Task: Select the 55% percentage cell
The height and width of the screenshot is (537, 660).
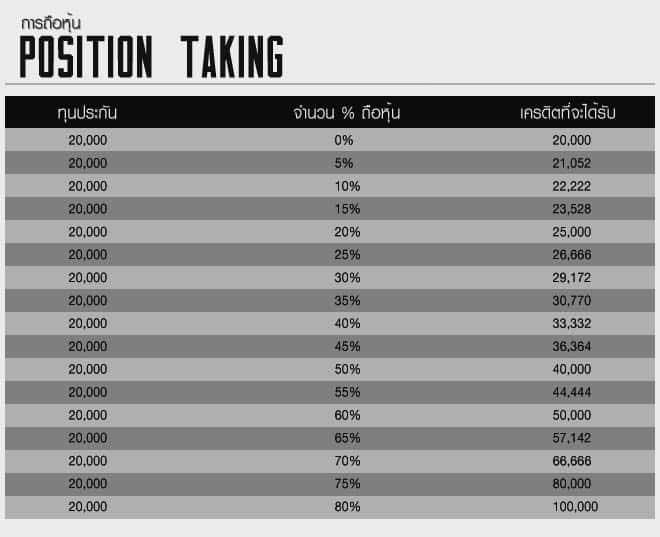Action: 347,392
